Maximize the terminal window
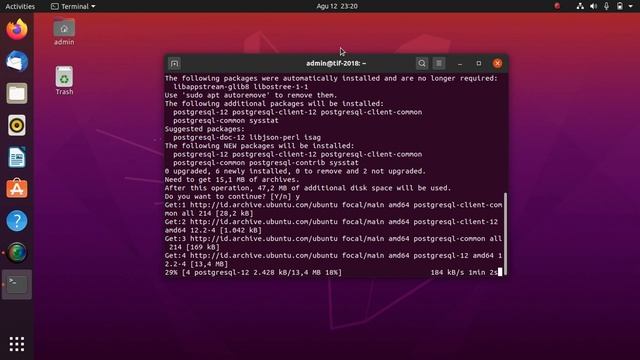Viewport: 640px width, 360px height. click(x=479, y=63)
